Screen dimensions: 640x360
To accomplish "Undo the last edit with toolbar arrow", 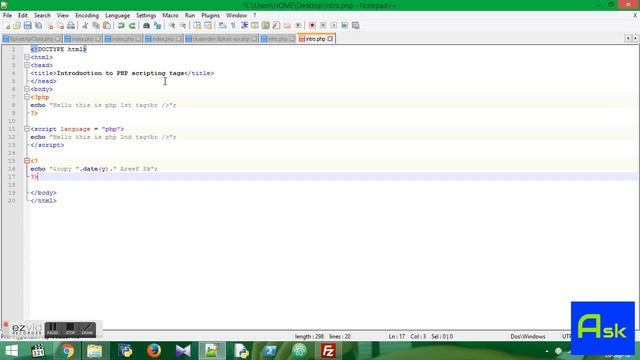I will point(121,26).
